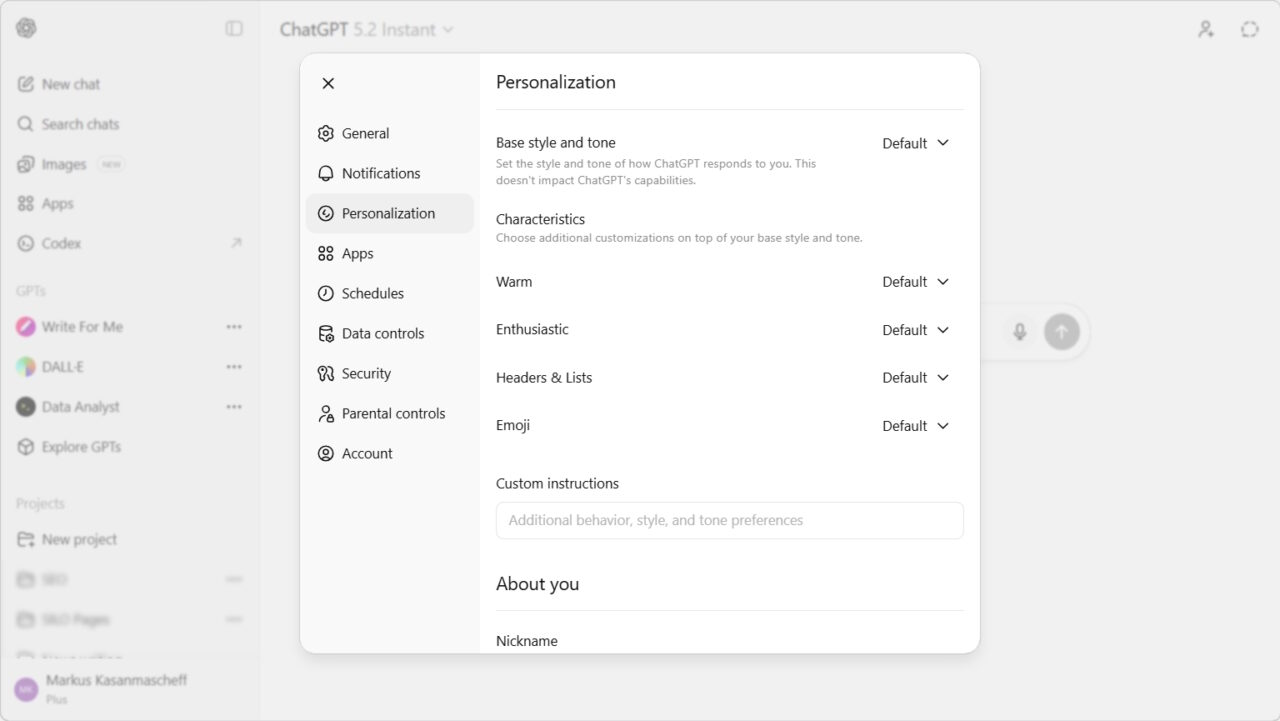This screenshot has height=721, width=1280.
Task: Select the Personalization settings icon
Action: click(325, 213)
